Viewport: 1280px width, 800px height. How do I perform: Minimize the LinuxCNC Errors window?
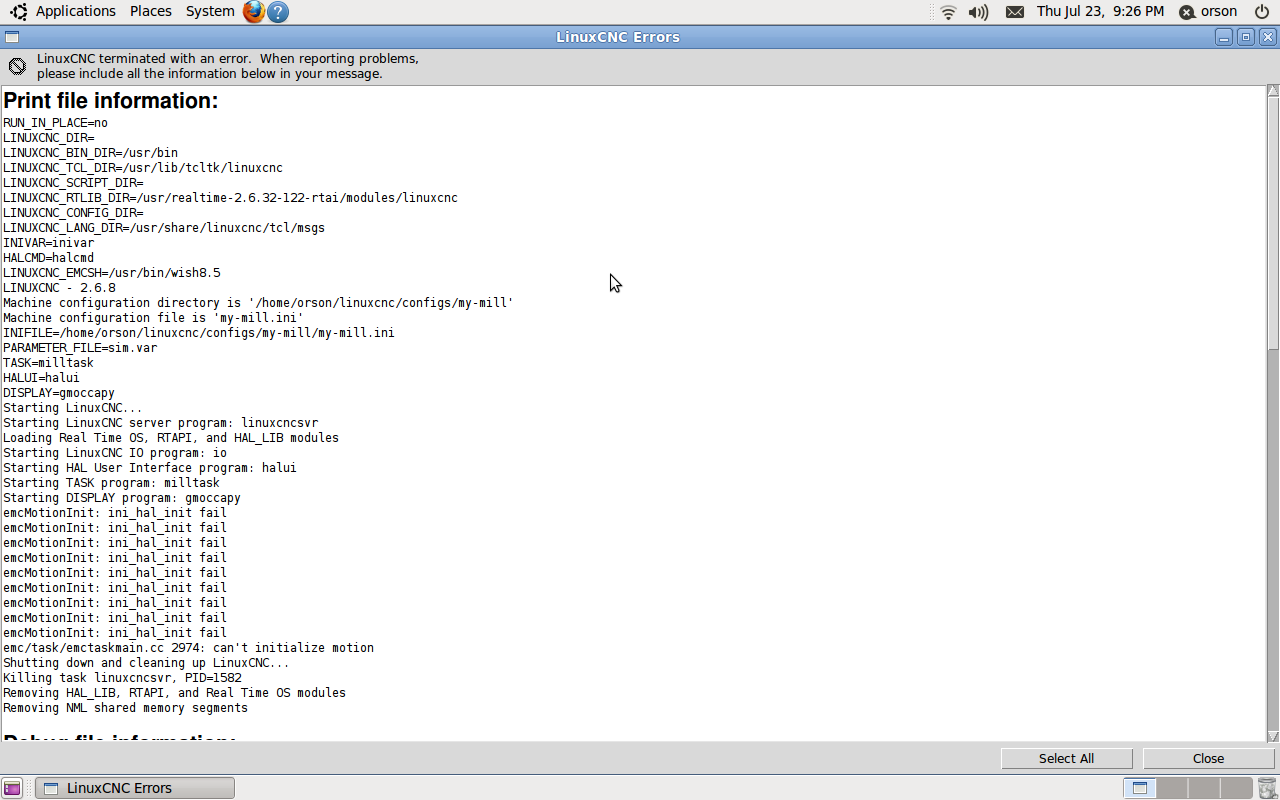click(1224, 37)
